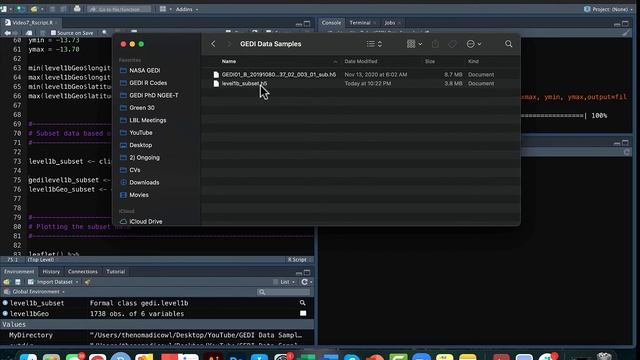Go forward in the Finder window
640x360 pixels.
tap(229, 44)
